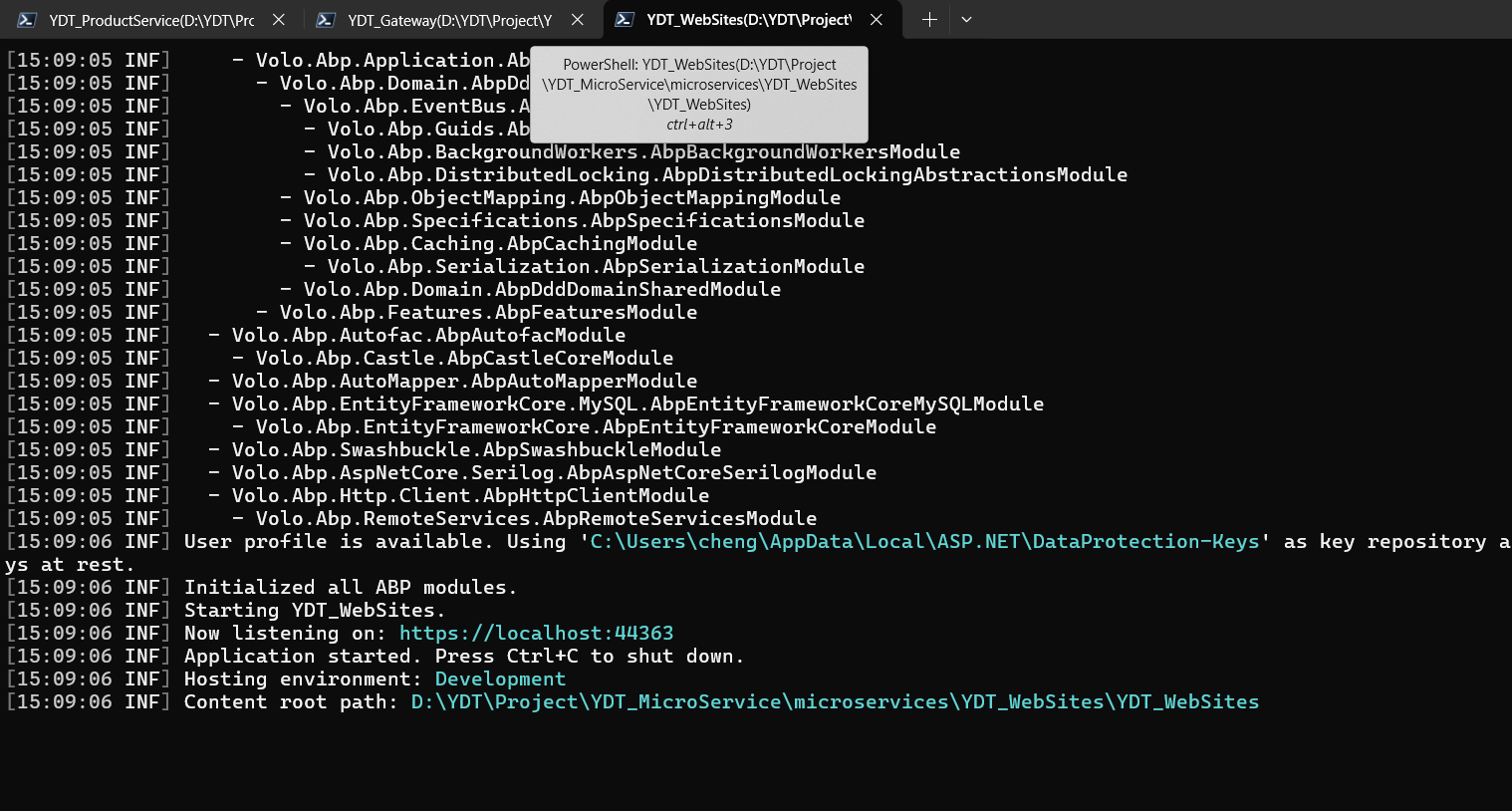This screenshot has width=1512, height=811.
Task: Click PowerShell icon on YDT_ProductService tab
Action: pyautogui.click(x=27, y=20)
